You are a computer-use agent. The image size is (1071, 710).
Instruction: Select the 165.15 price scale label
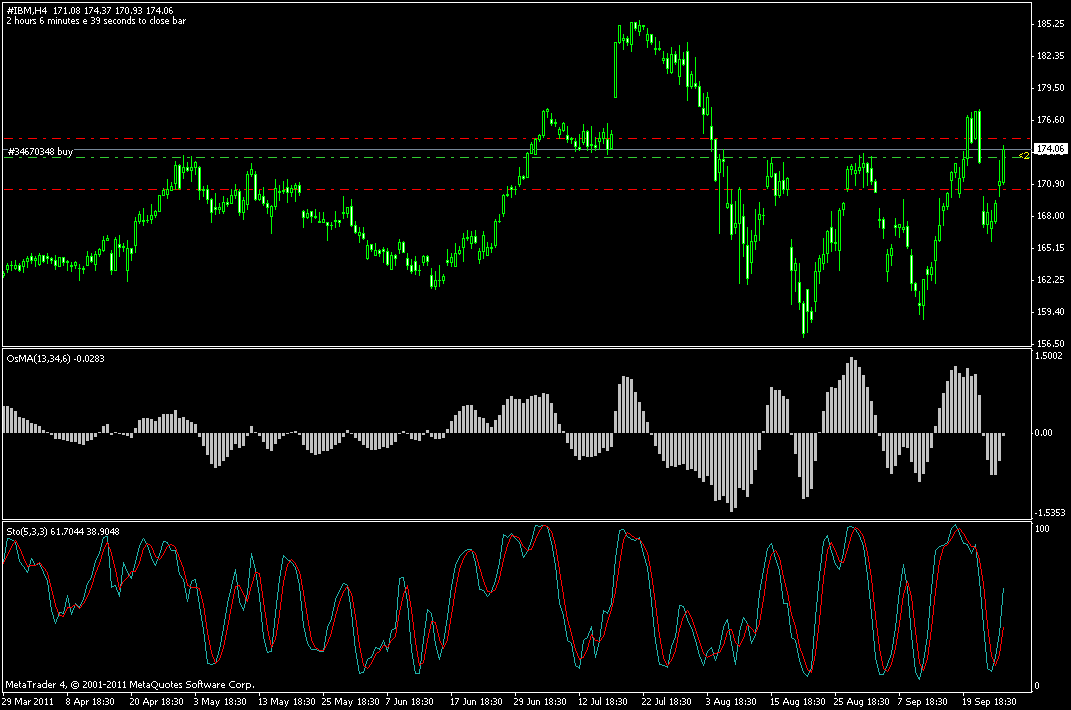point(1051,248)
